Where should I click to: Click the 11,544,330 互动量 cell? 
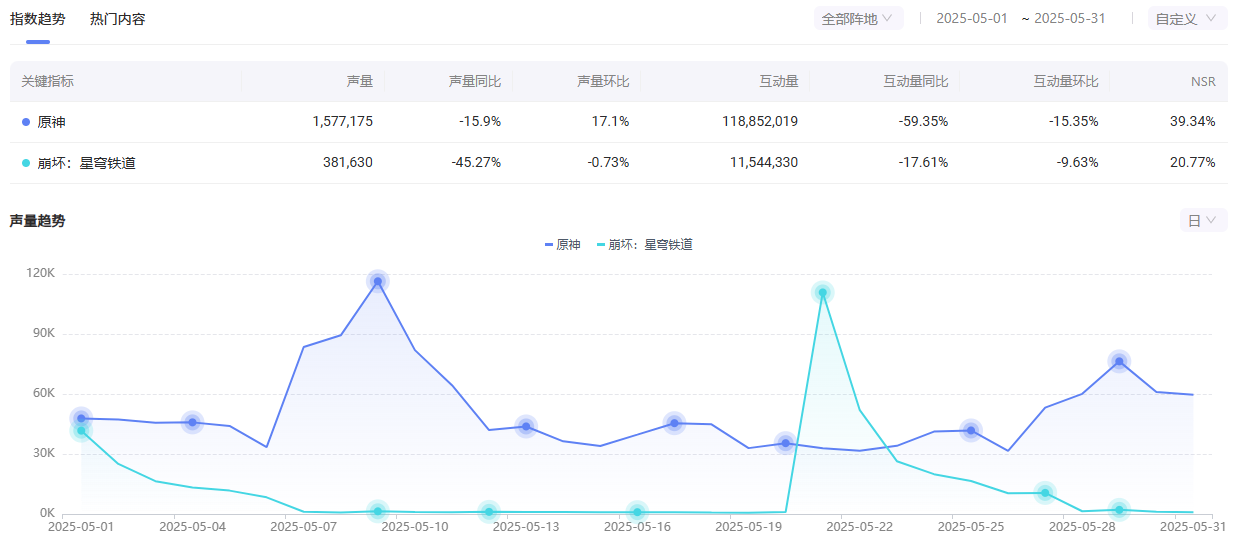[x=763, y=162]
